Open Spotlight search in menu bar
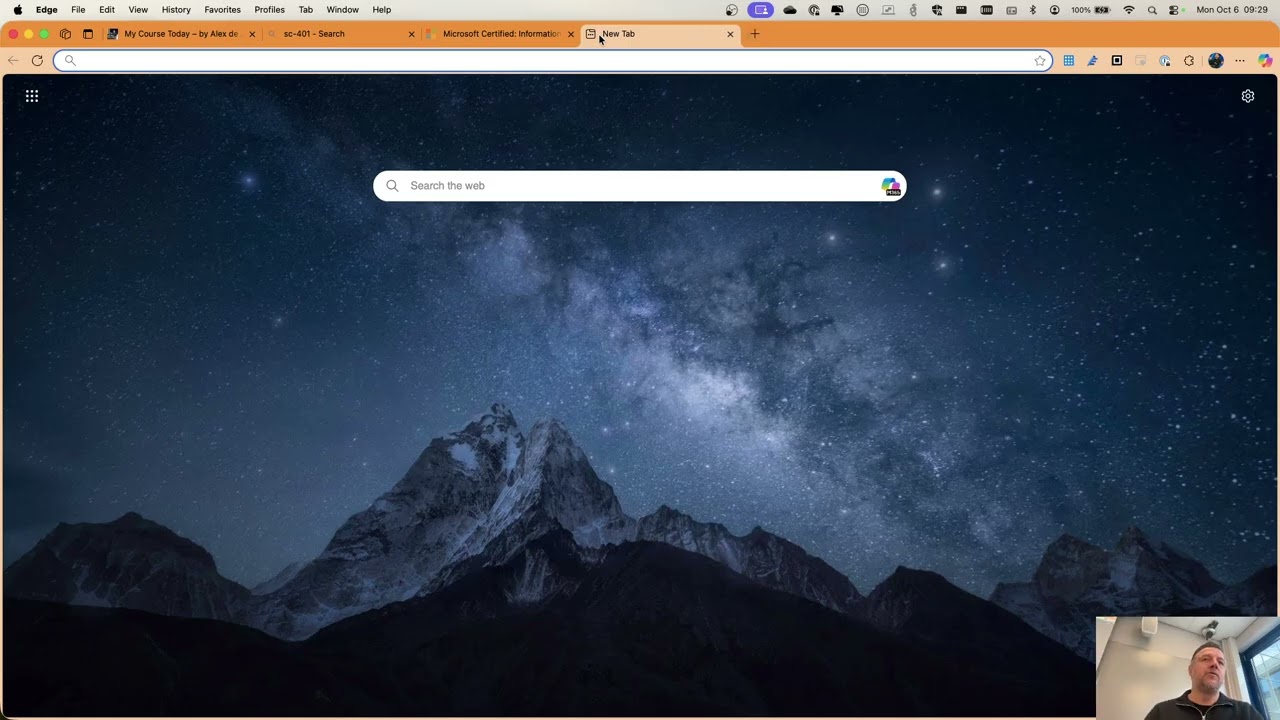1280x720 pixels. point(1152,10)
